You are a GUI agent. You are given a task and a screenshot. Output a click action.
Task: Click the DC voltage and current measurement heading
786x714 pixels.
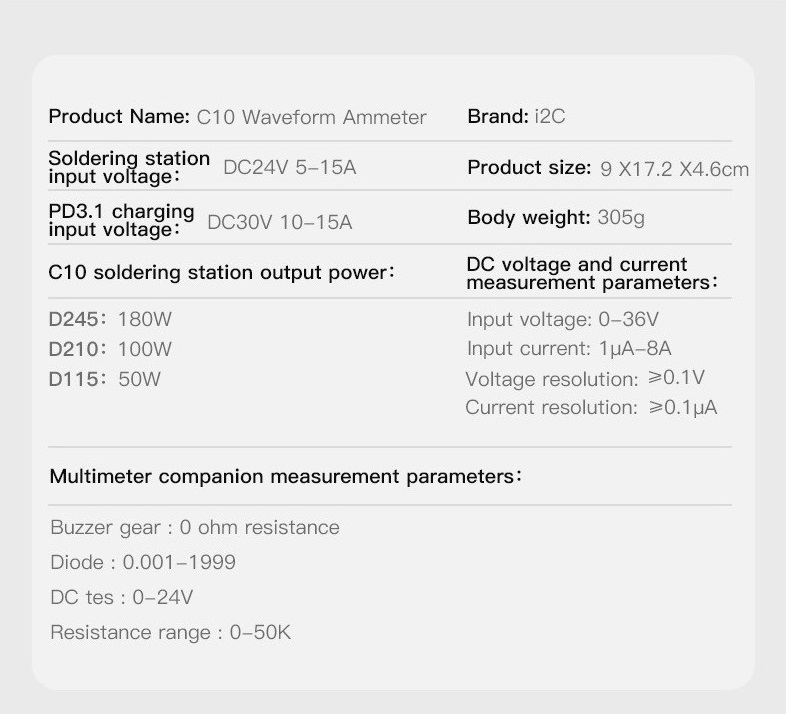(592, 274)
